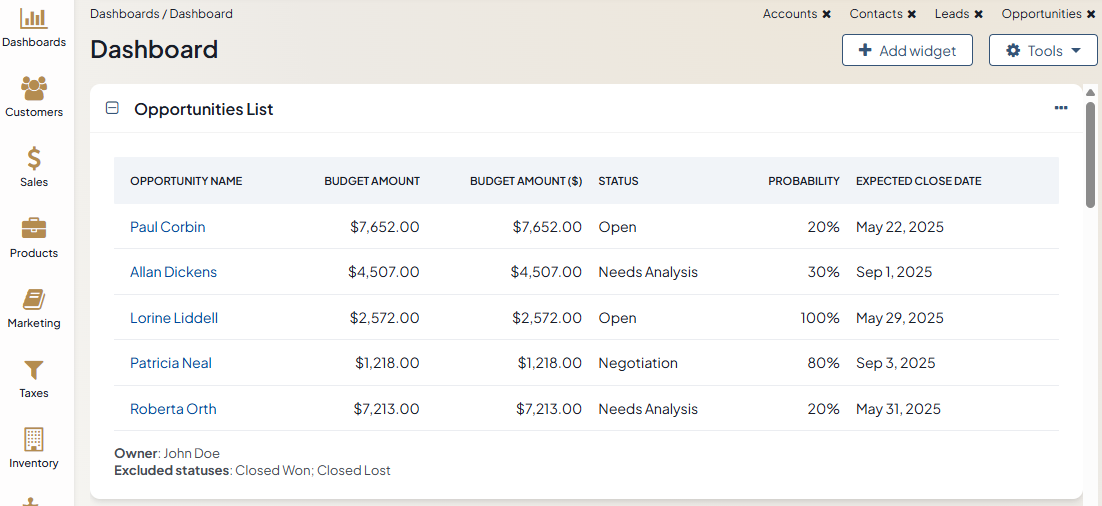
Task: Click the Add widget button
Action: 907,50
